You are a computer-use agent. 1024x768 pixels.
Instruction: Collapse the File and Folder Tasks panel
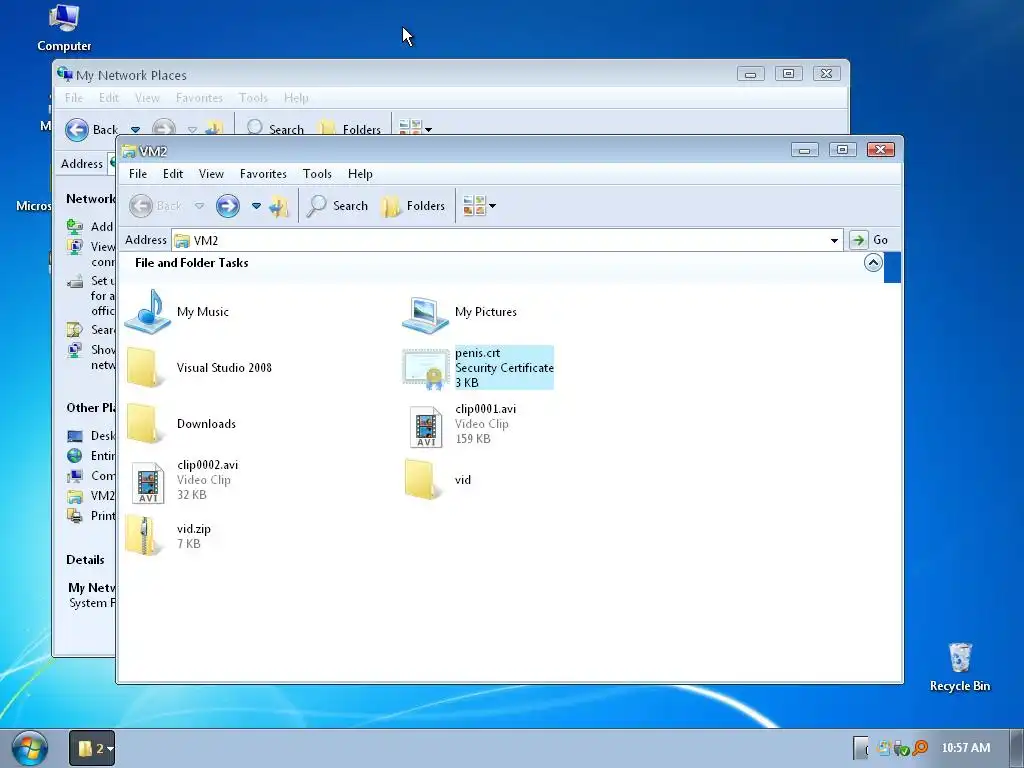(873, 263)
